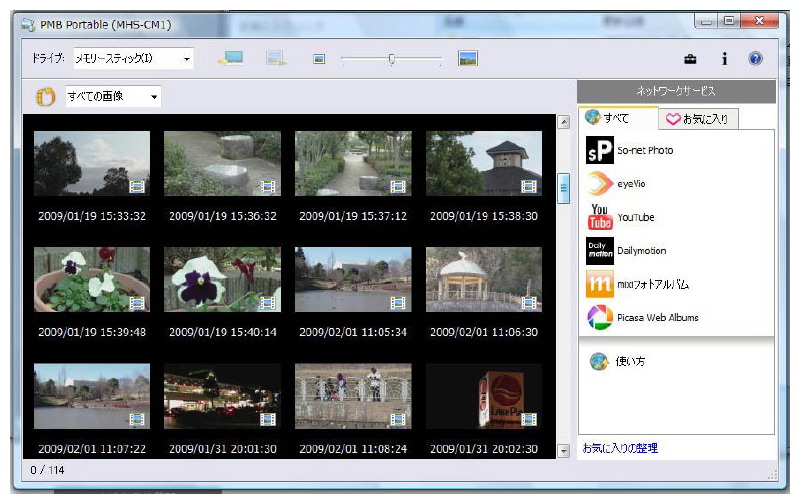
Task: Open the toolbox settings icon
Action: pos(690,59)
